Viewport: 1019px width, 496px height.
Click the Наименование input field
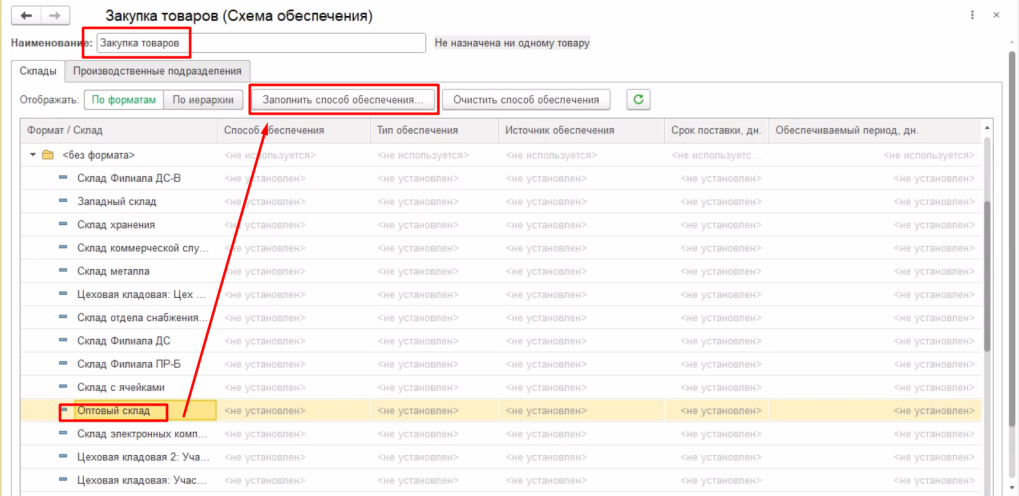pos(260,43)
